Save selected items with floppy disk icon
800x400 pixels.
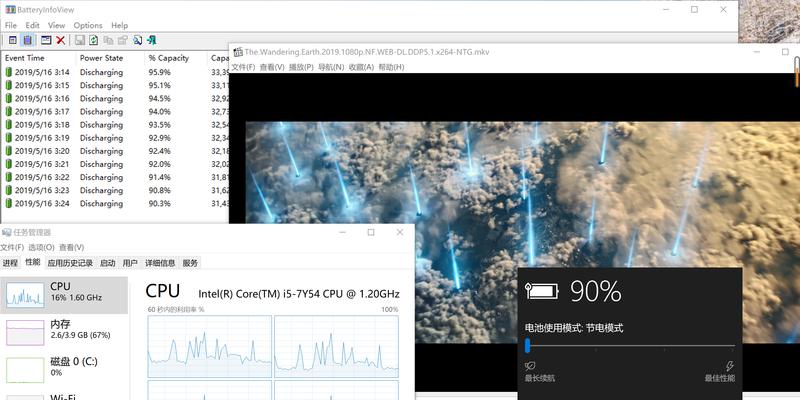(x=80, y=40)
